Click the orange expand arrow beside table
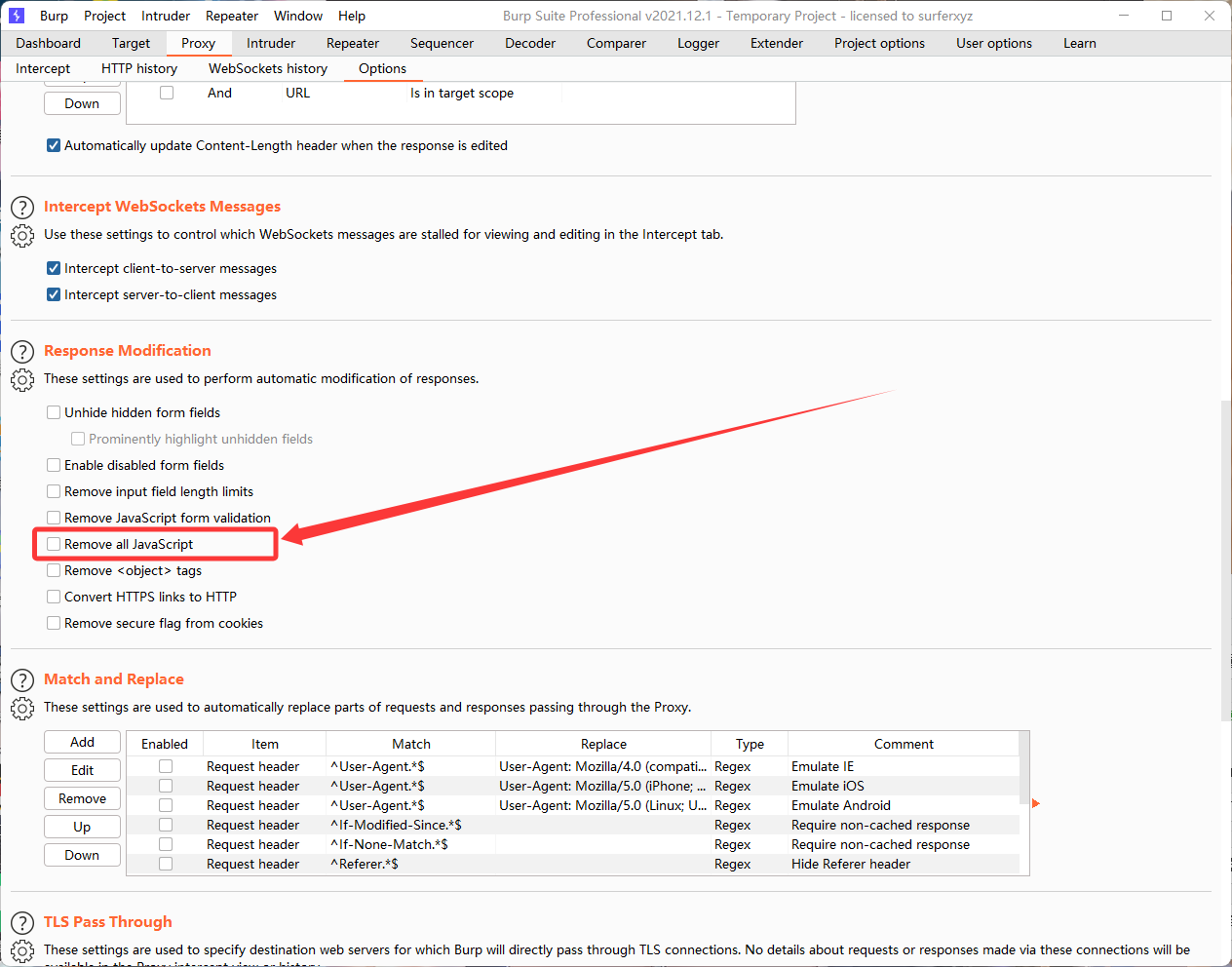Image resolution: width=1232 pixels, height=967 pixels. (1036, 803)
